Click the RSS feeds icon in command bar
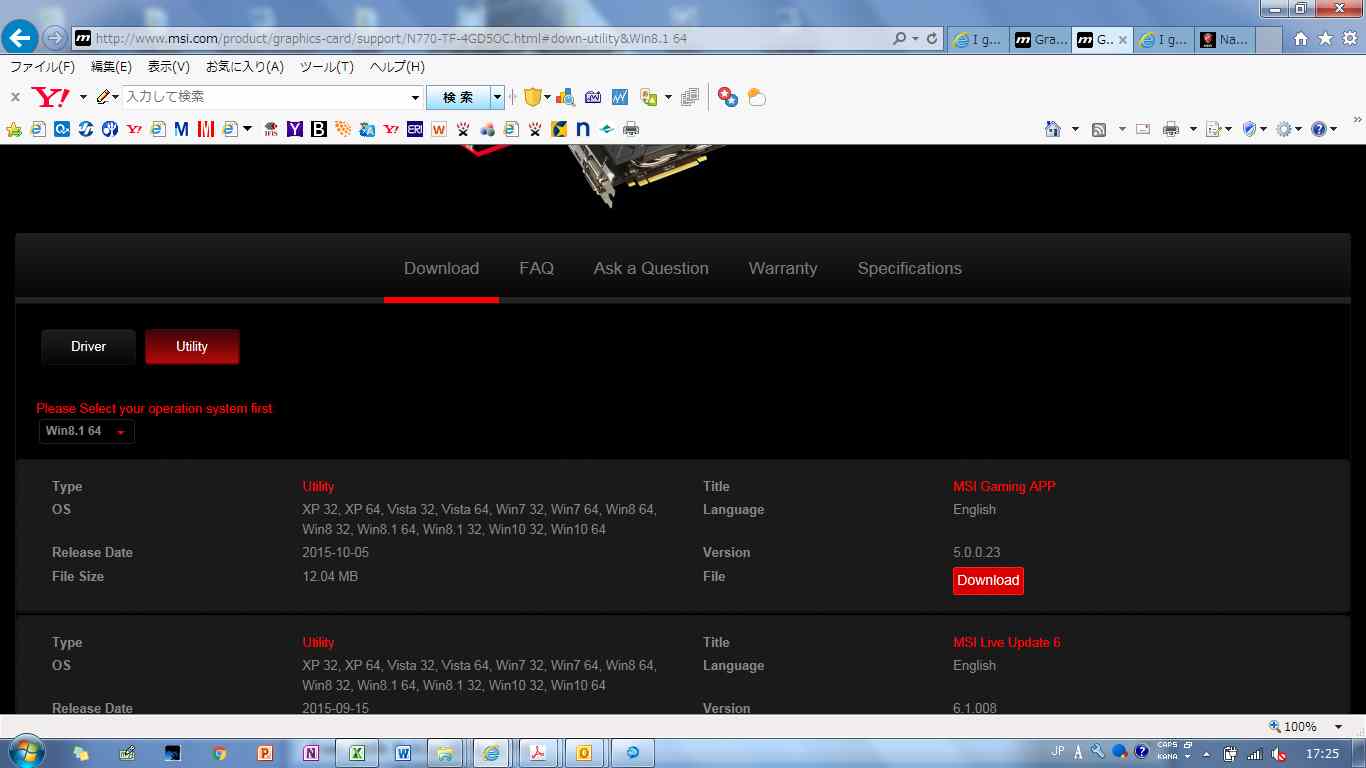Viewport: 1366px width, 768px height. 1099,129
